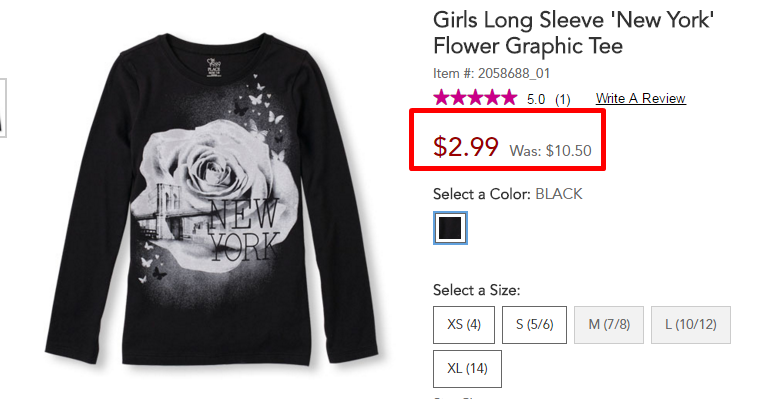Select the black color swatch
Screen dimensions: 768x399
(450, 228)
